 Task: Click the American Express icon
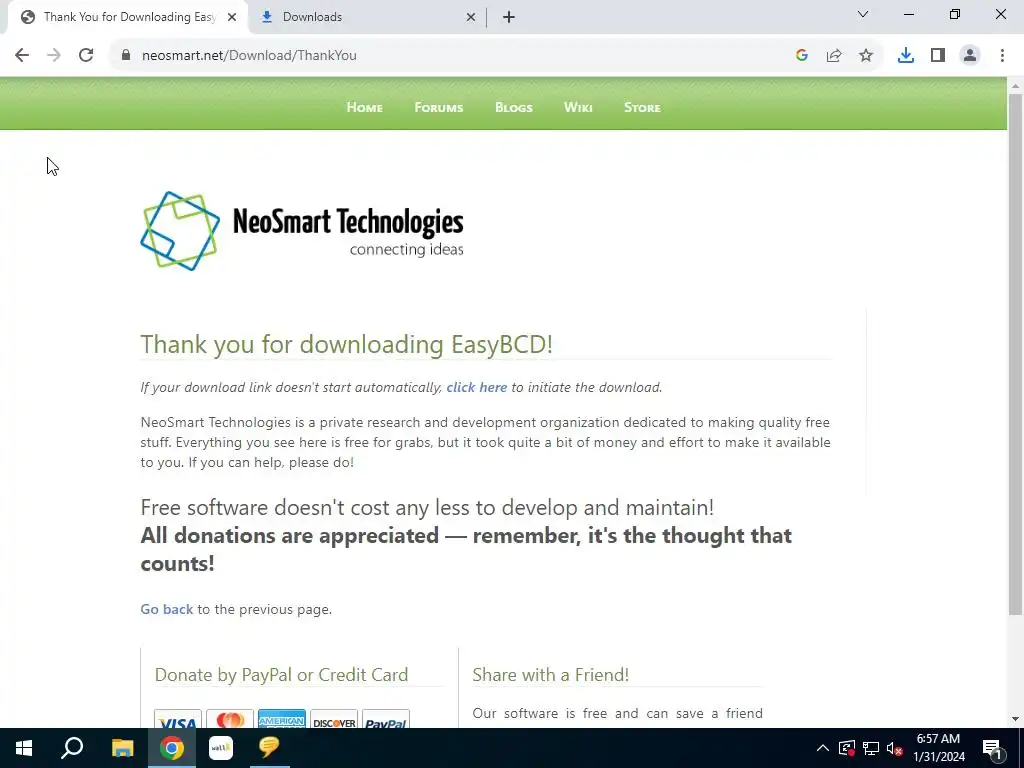coord(281,720)
